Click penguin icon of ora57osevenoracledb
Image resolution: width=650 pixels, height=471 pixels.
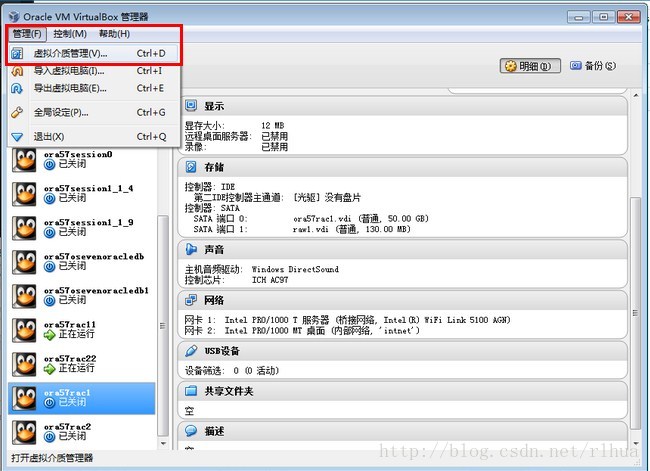tap(24, 262)
